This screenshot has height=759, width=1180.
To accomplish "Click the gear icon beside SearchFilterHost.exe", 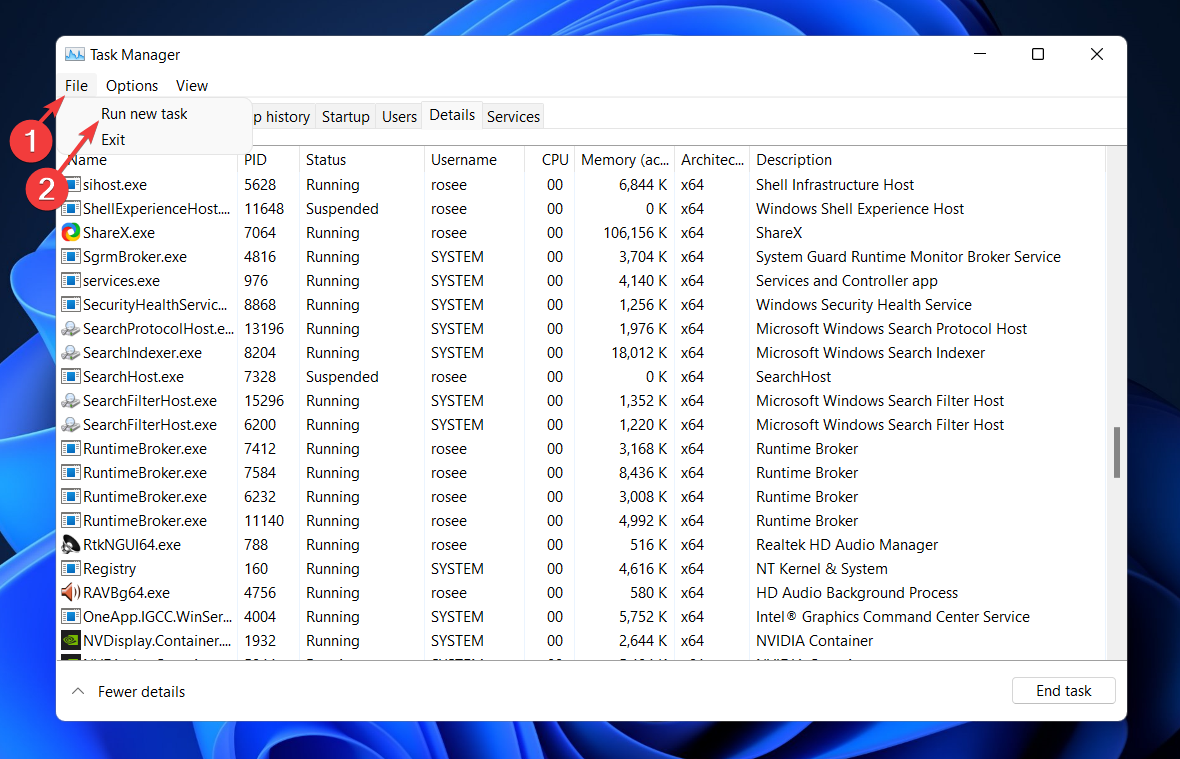I will point(70,400).
